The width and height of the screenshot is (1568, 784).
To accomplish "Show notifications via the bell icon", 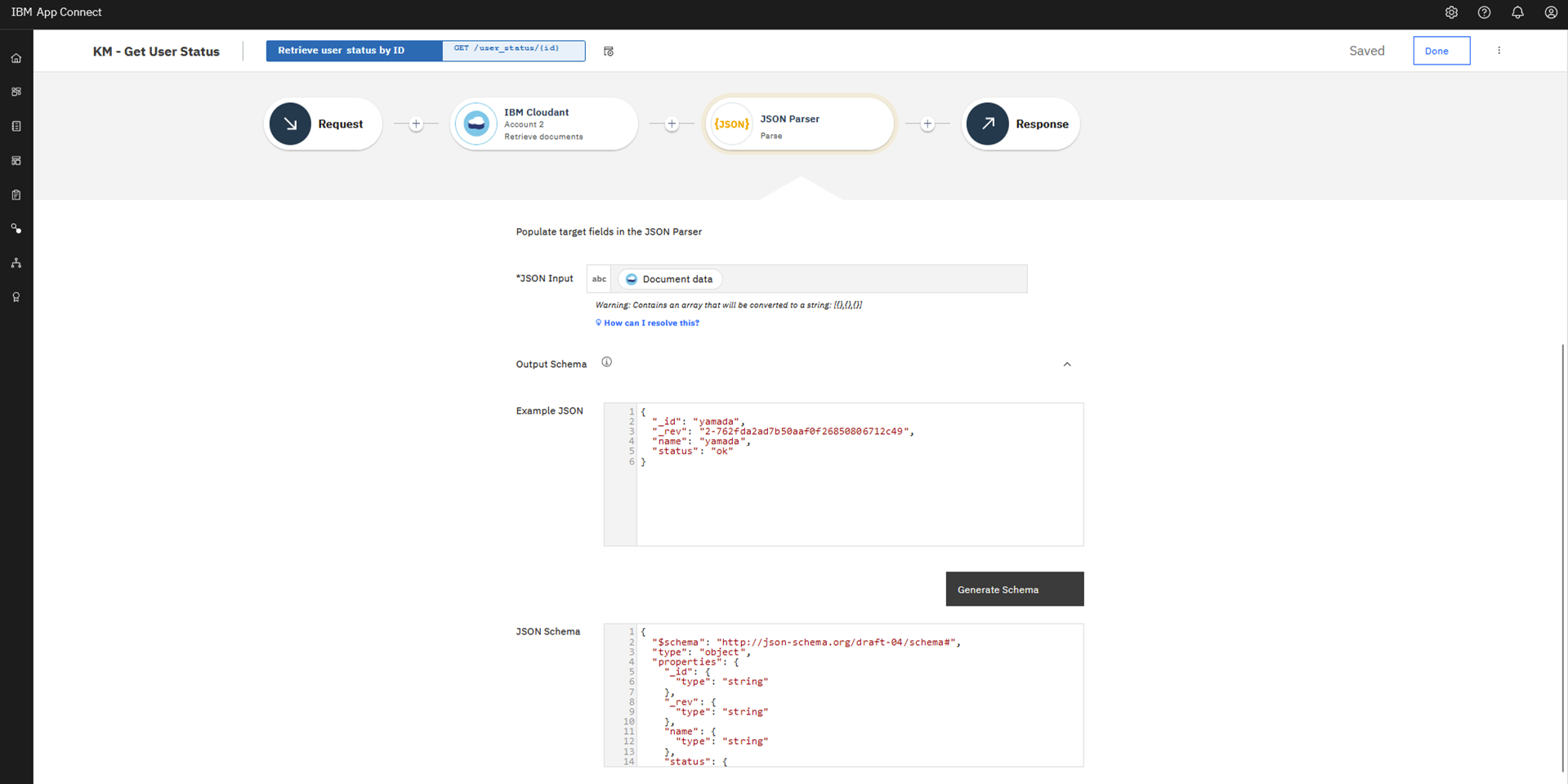I will (1517, 12).
